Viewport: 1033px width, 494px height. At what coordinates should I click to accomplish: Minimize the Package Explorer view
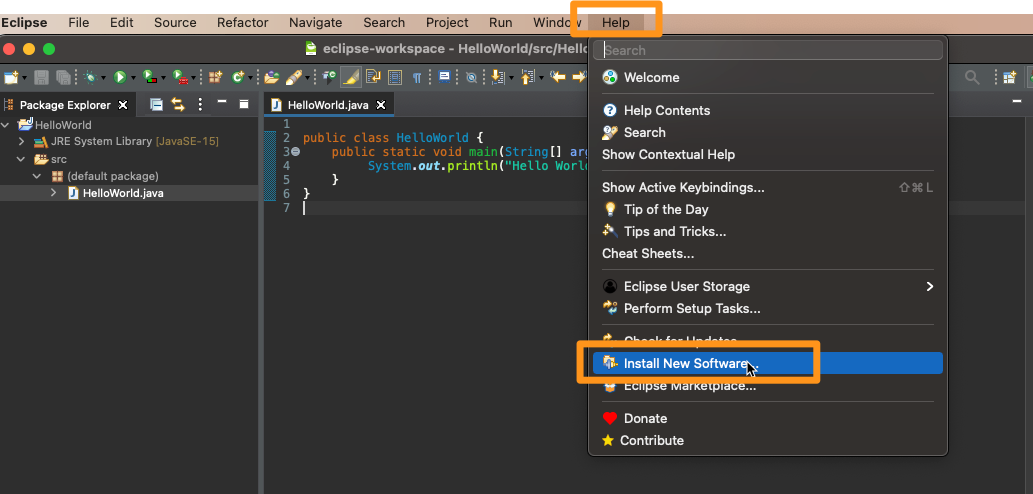point(222,103)
